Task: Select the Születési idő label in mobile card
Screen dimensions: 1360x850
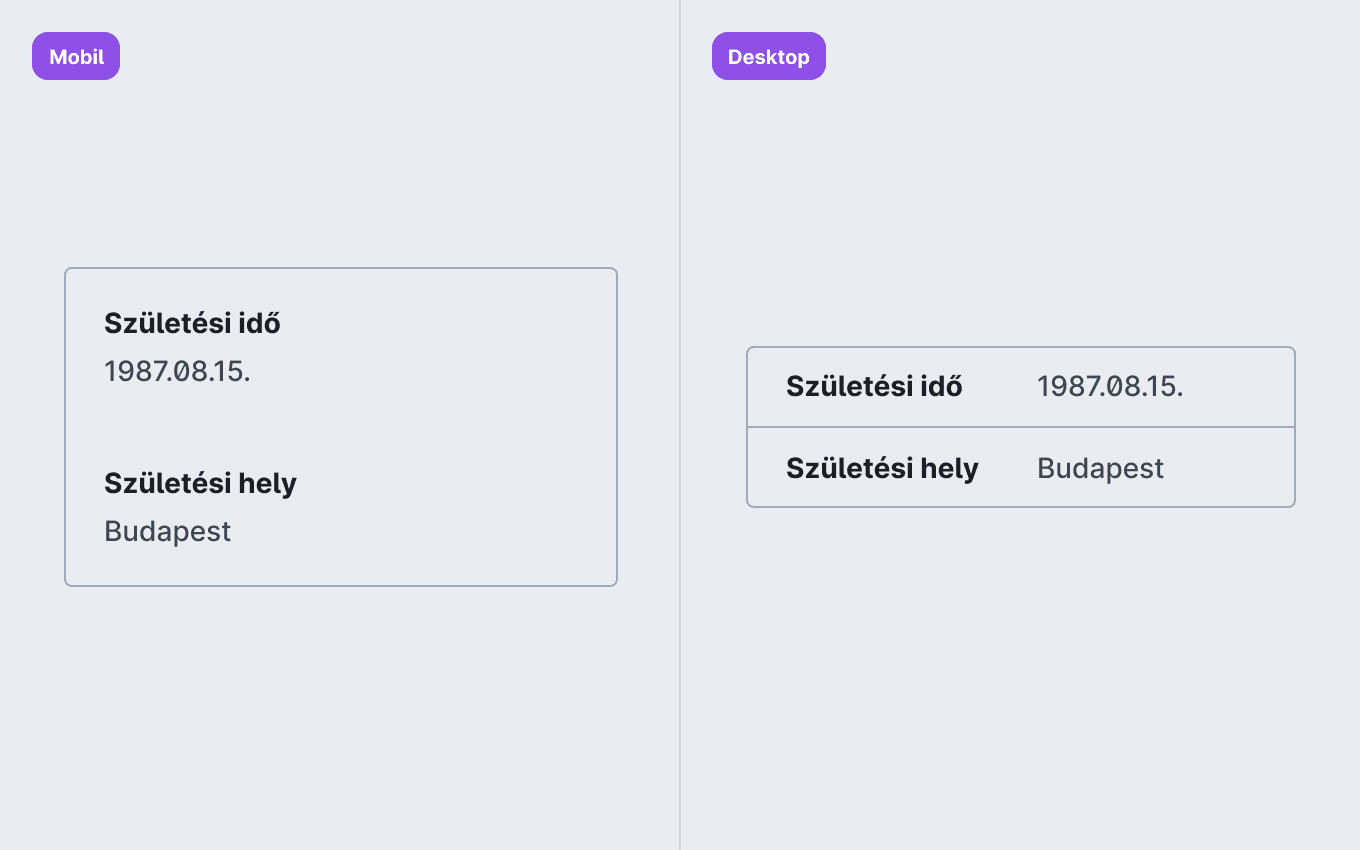Action: pos(192,323)
